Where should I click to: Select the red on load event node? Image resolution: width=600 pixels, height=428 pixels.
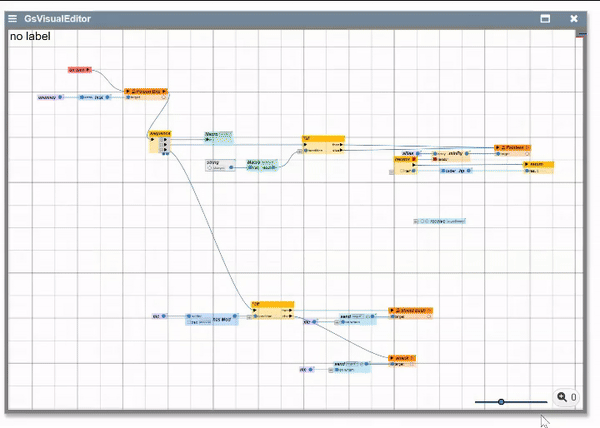tap(79, 70)
